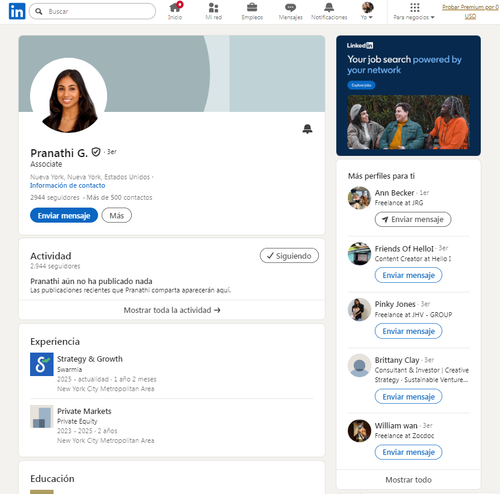Click the search magnifier icon
The image size is (500, 494).
click(39, 11)
